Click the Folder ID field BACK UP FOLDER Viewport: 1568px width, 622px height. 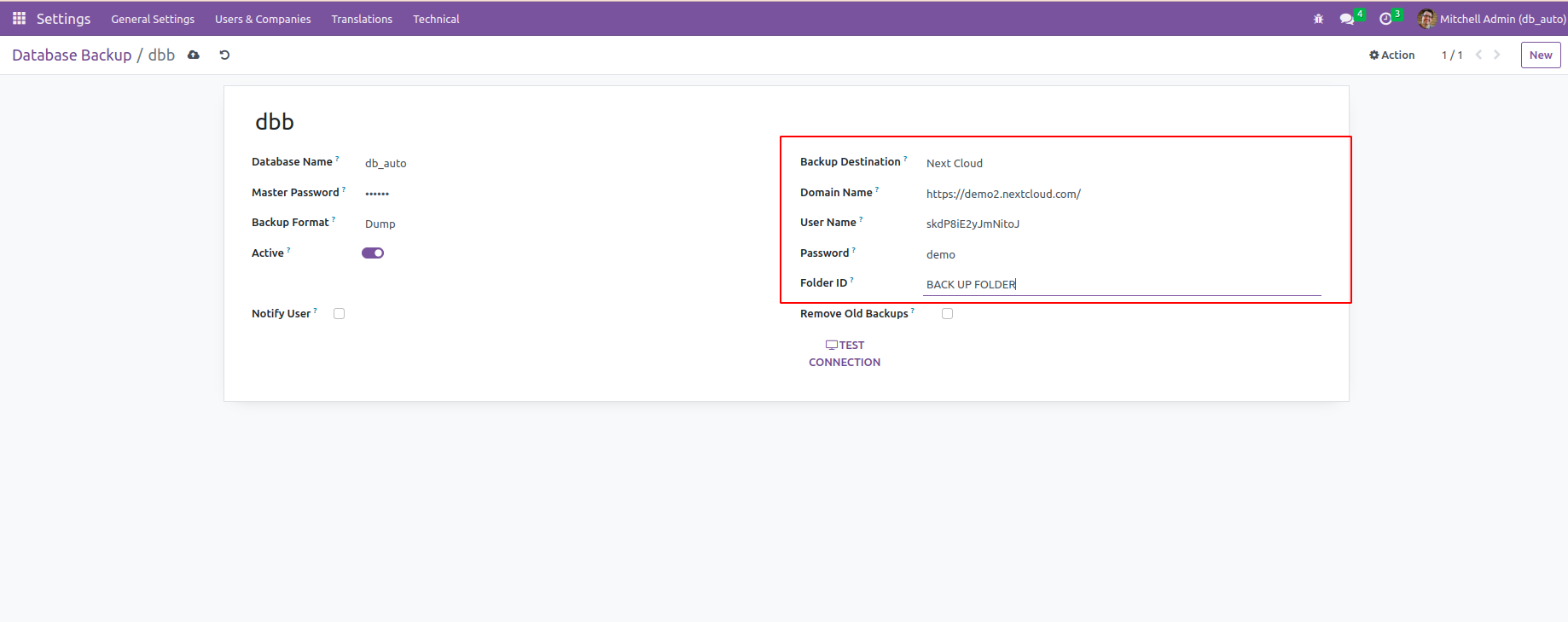1122,284
